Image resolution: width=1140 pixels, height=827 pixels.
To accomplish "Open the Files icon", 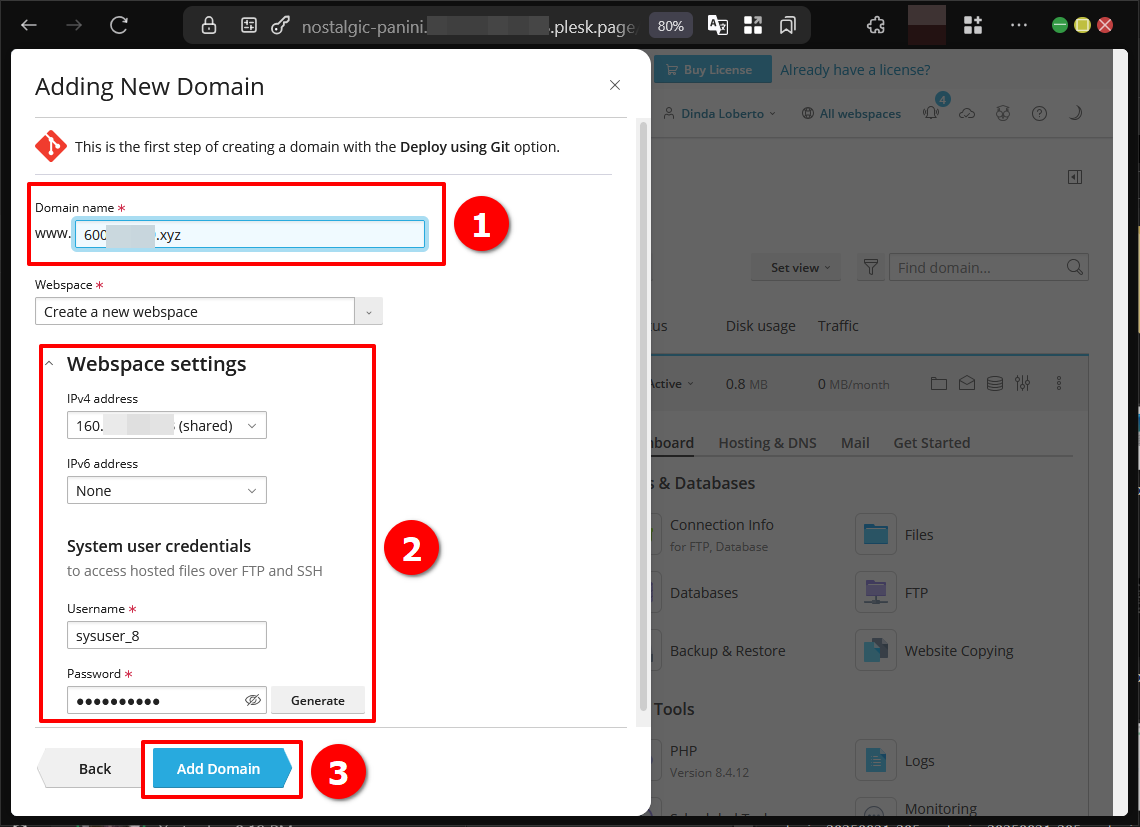I will pos(876,535).
